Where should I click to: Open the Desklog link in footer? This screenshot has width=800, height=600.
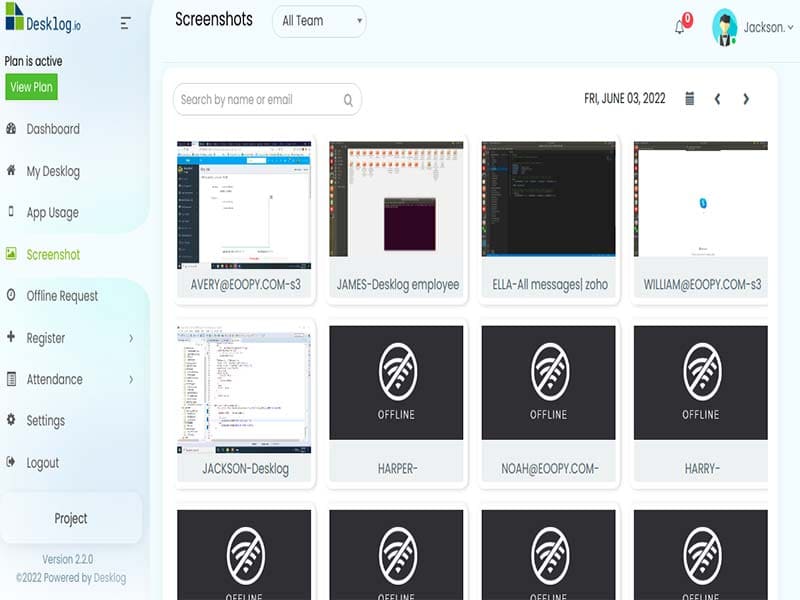tap(110, 578)
